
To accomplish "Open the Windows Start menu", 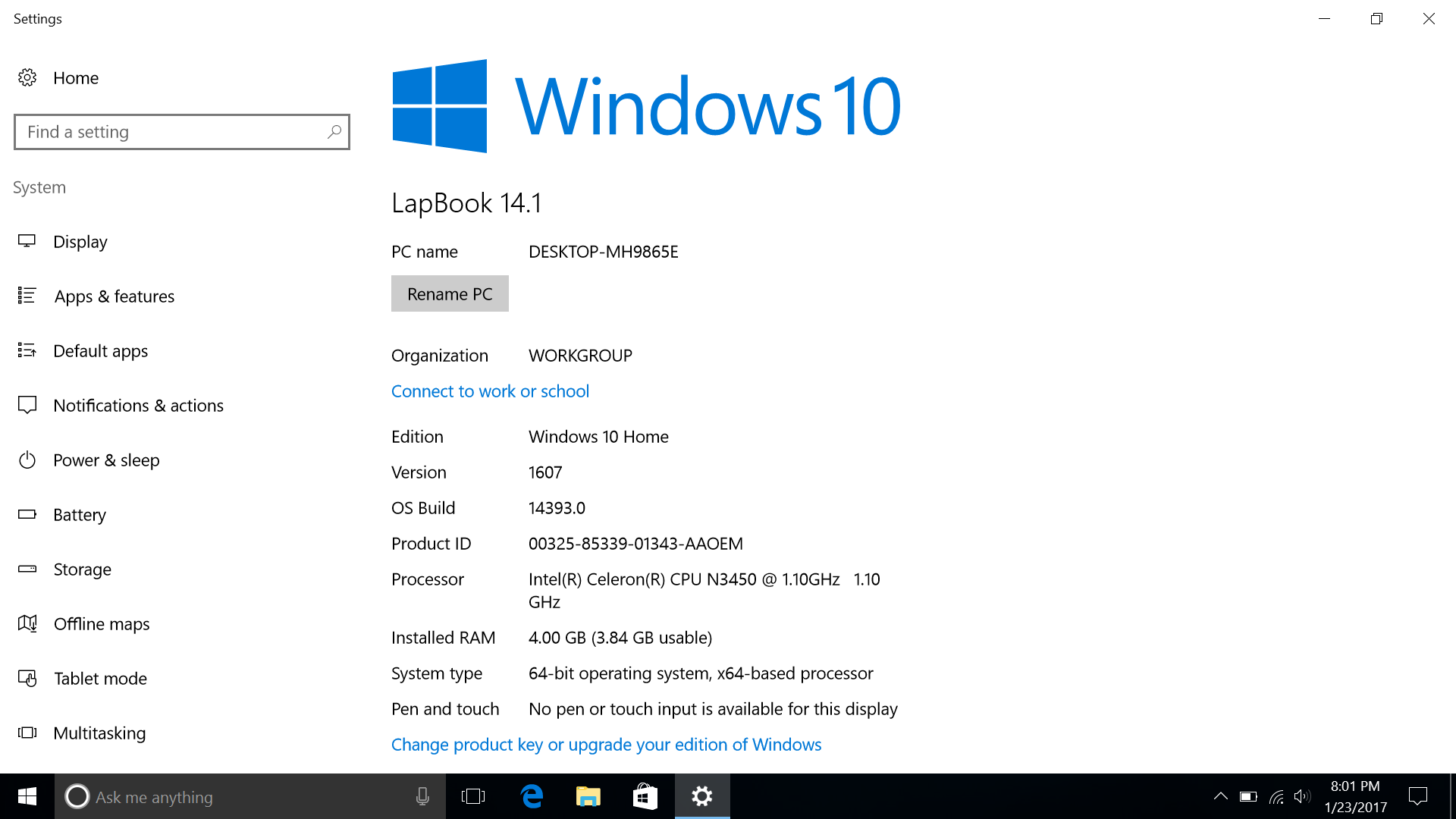I will point(27,796).
